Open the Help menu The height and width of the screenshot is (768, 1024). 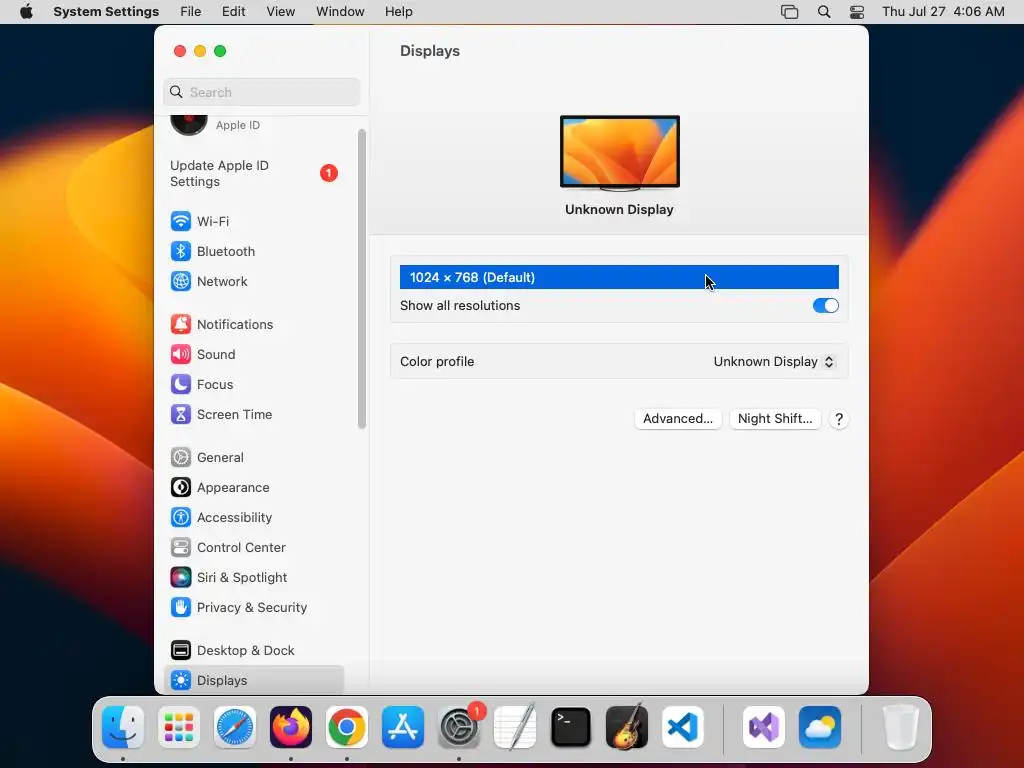coord(398,12)
